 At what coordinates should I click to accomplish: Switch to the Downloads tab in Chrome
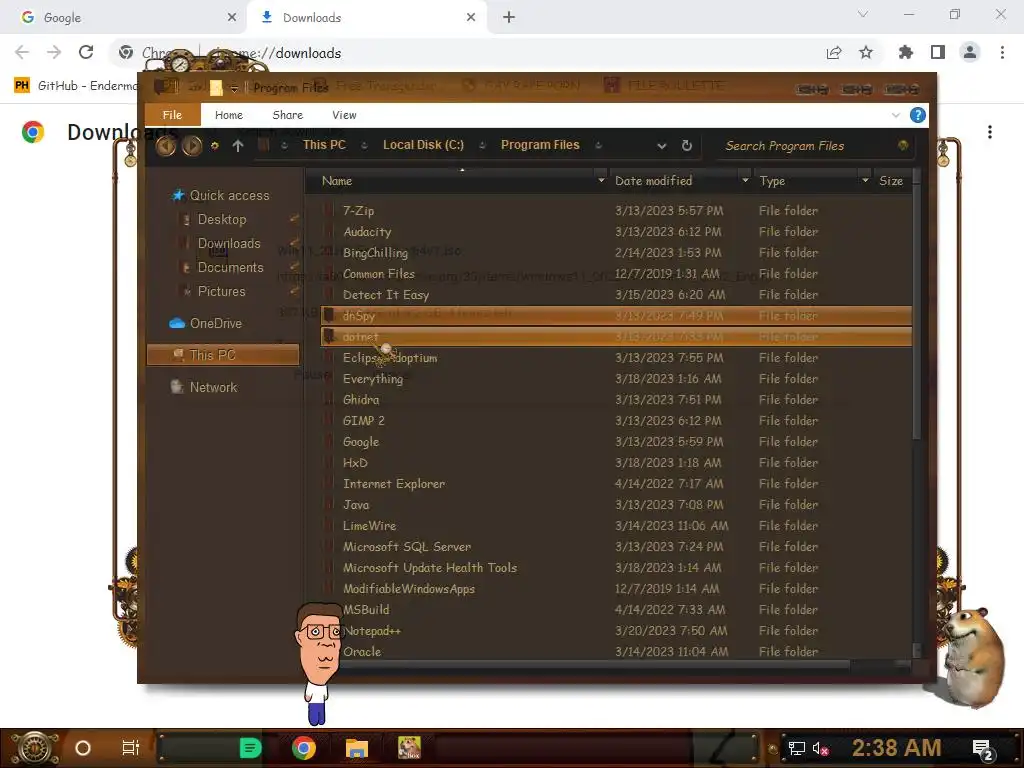point(366,18)
